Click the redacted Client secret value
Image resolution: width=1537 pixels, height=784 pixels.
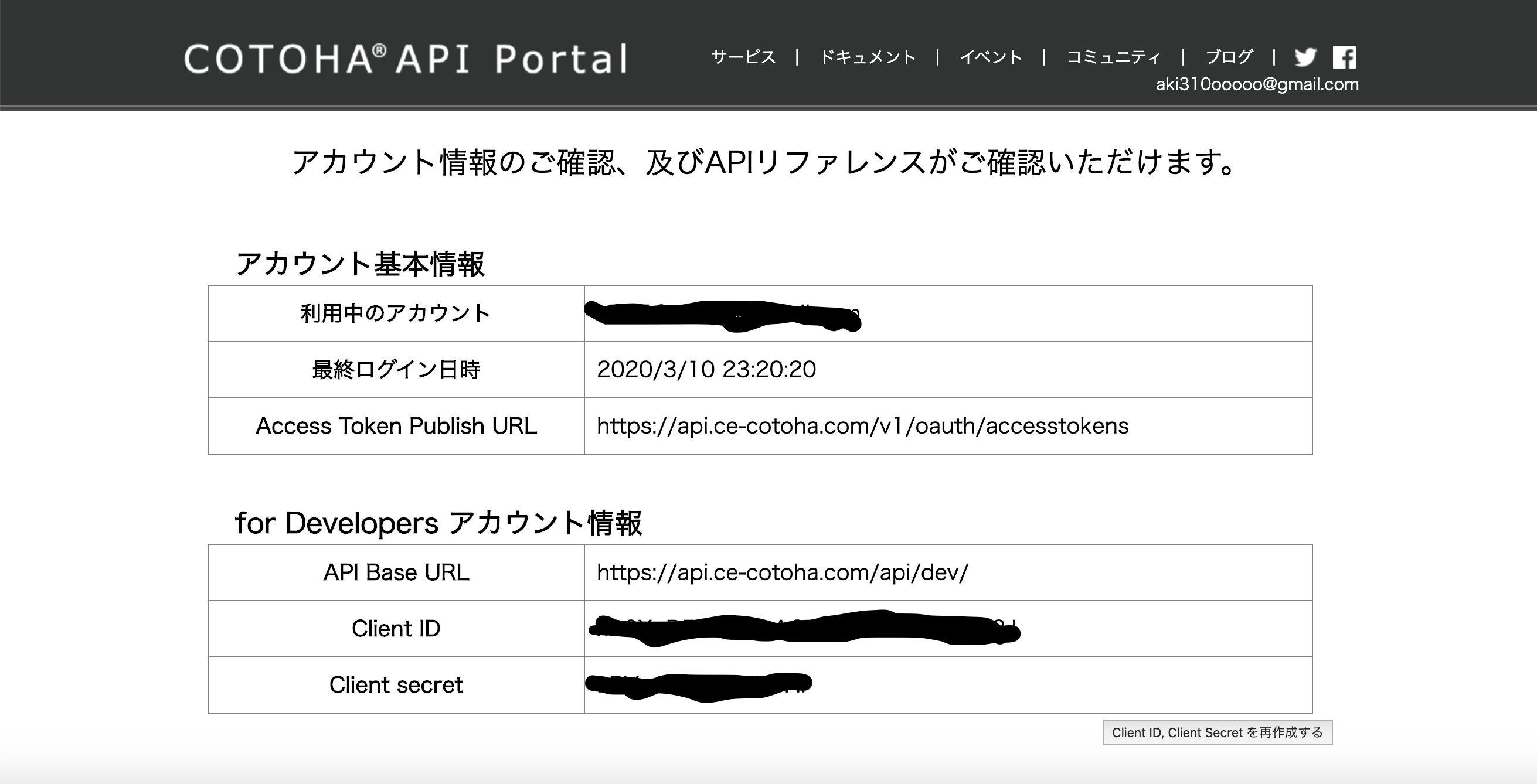[698, 686]
